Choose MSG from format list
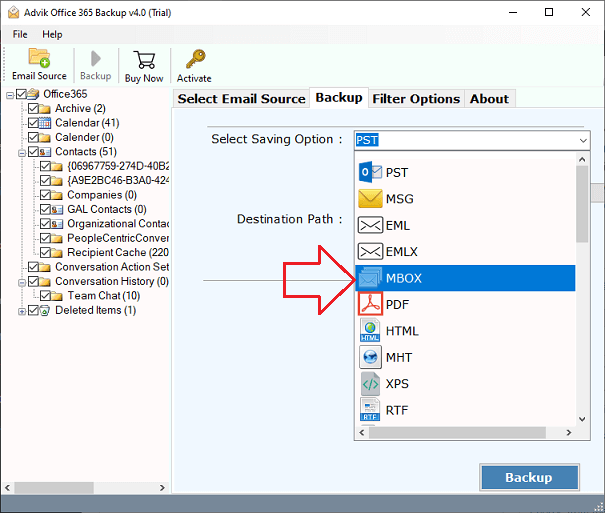Screen dimensions: 605x513 coord(465,199)
